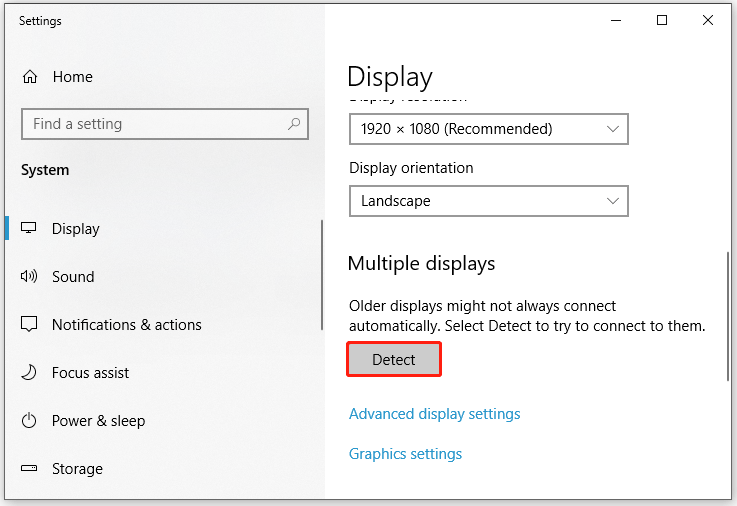Click the Storage drive icon
This screenshot has width=737, height=506.
coord(29,468)
